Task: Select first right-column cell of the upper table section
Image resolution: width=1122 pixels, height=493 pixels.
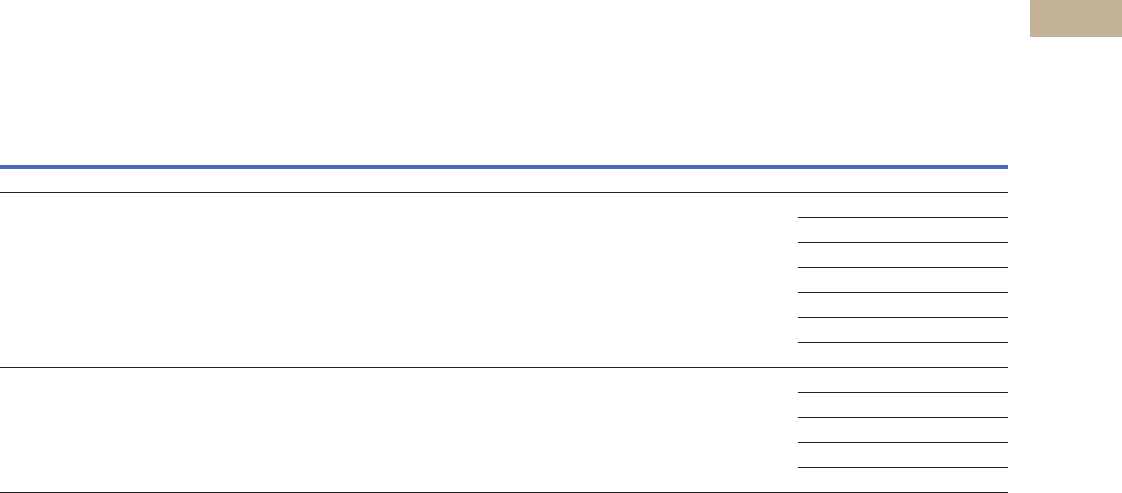Action: coord(903,205)
